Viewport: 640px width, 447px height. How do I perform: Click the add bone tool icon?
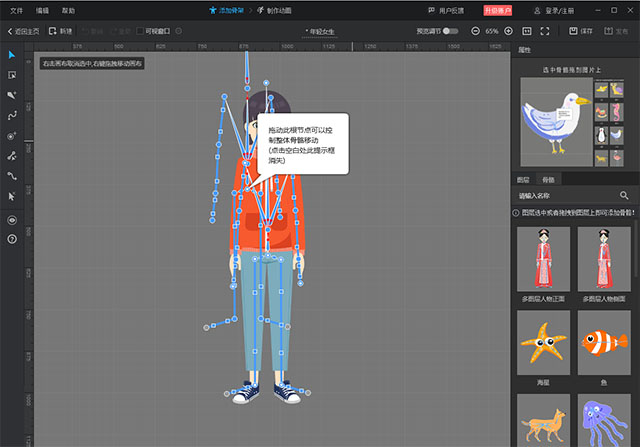(x=12, y=95)
